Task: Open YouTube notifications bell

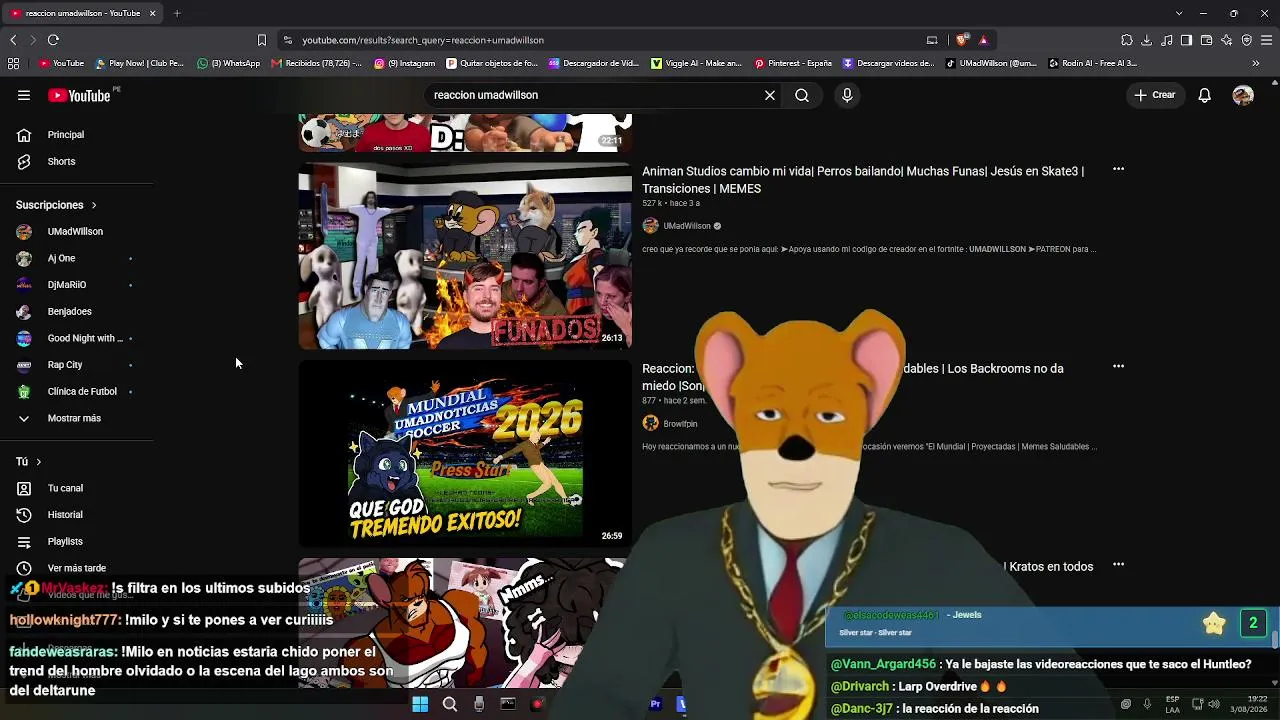Action: (1205, 95)
